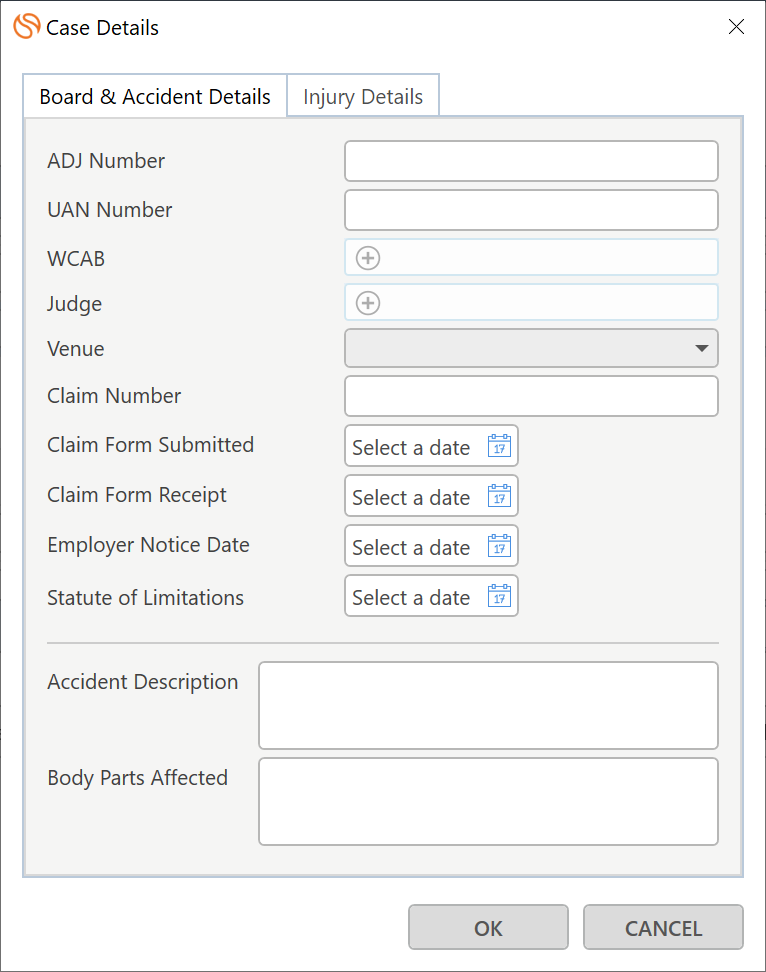
Task: Focus the ADJ Number input field
Action: 531,161
